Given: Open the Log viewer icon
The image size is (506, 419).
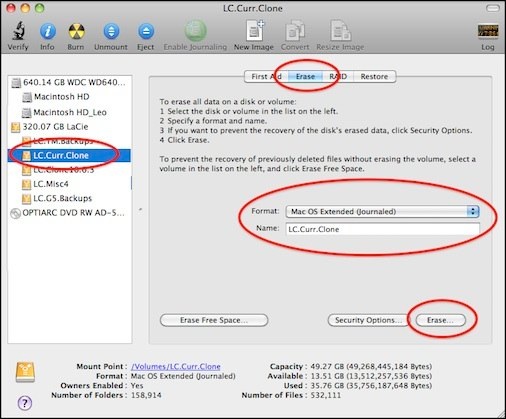Looking at the screenshot, I should point(488,31).
